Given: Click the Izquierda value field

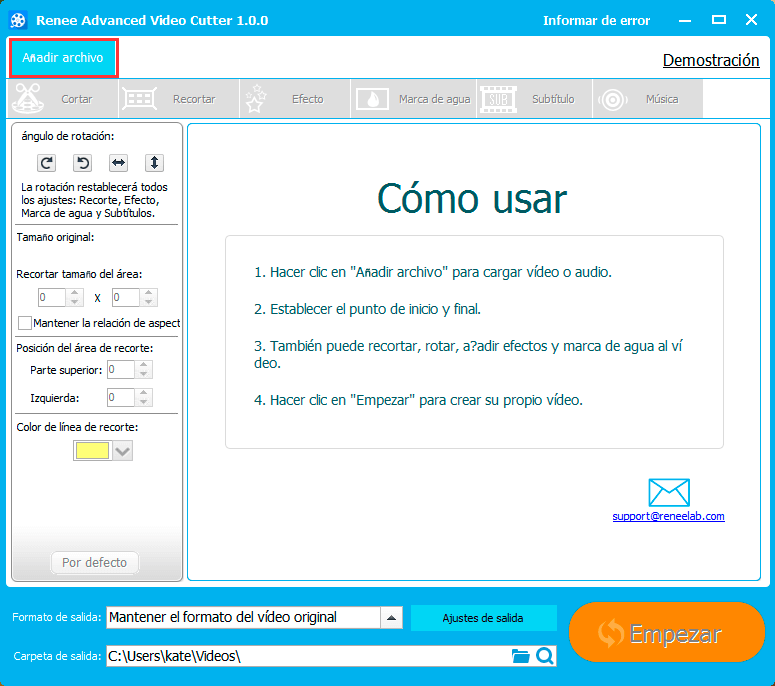Looking at the screenshot, I should point(121,397).
